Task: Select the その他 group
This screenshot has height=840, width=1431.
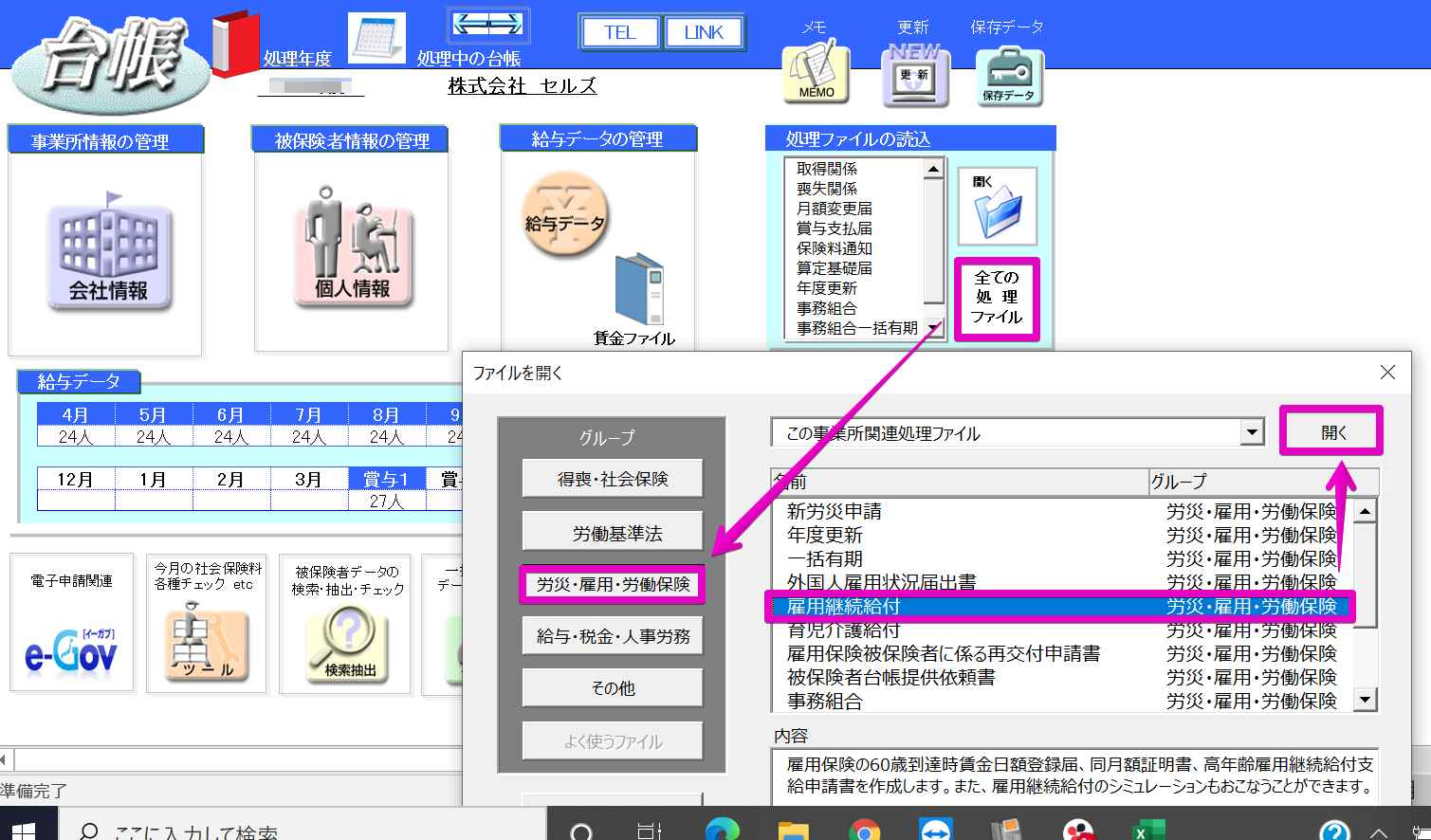Action: coord(613,687)
